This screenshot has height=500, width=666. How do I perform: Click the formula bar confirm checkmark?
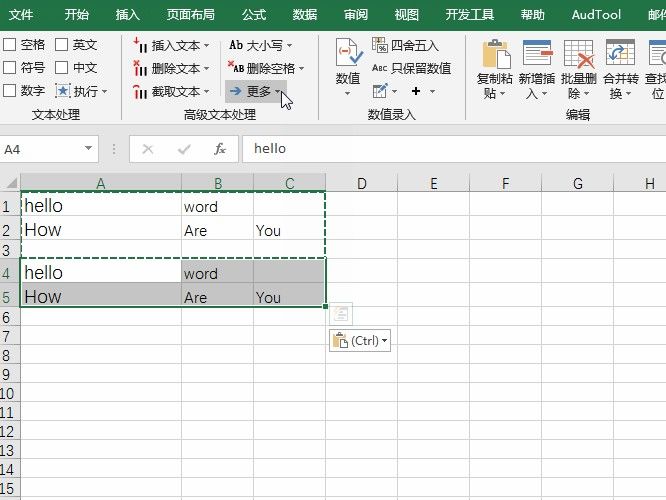pyautogui.click(x=184, y=149)
